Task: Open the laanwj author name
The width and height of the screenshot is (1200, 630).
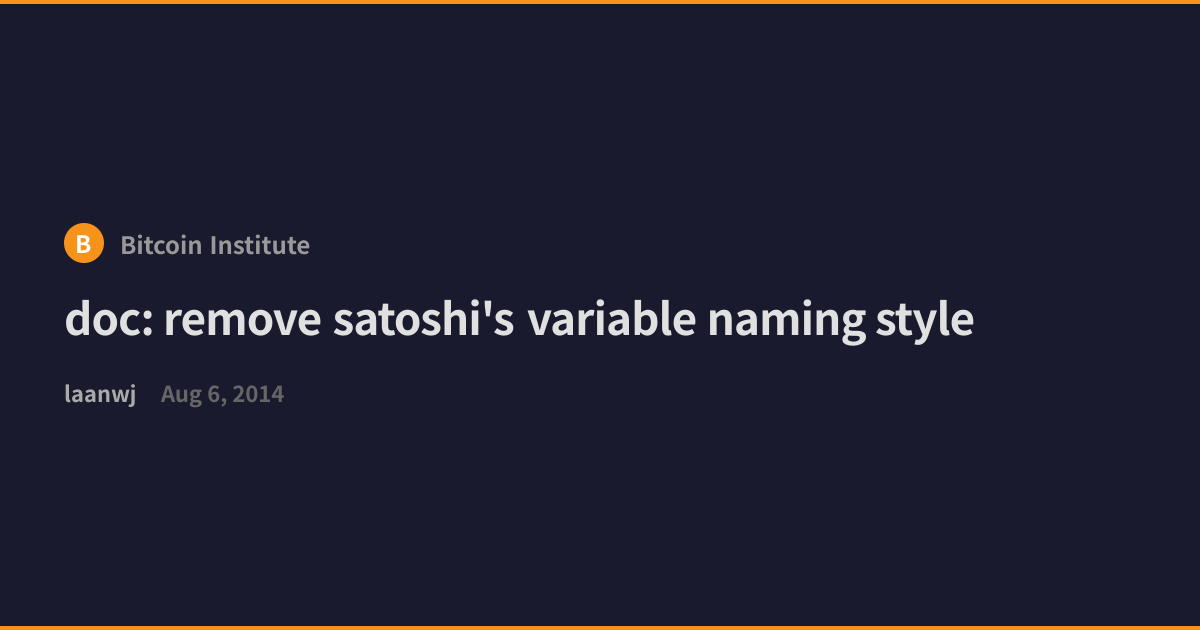Action: coord(100,394)
